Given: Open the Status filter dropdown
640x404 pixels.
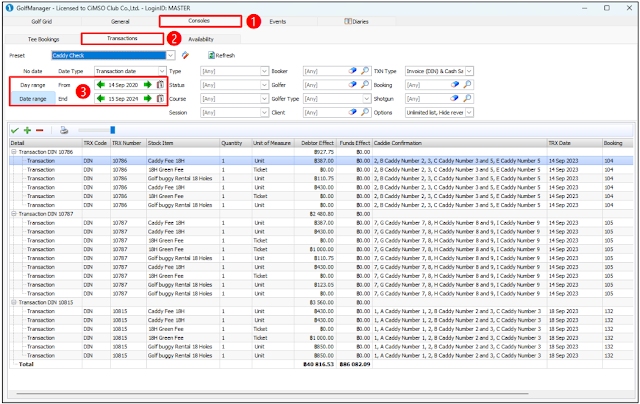Looking at the screenshot, I should [x=264, y=85].
